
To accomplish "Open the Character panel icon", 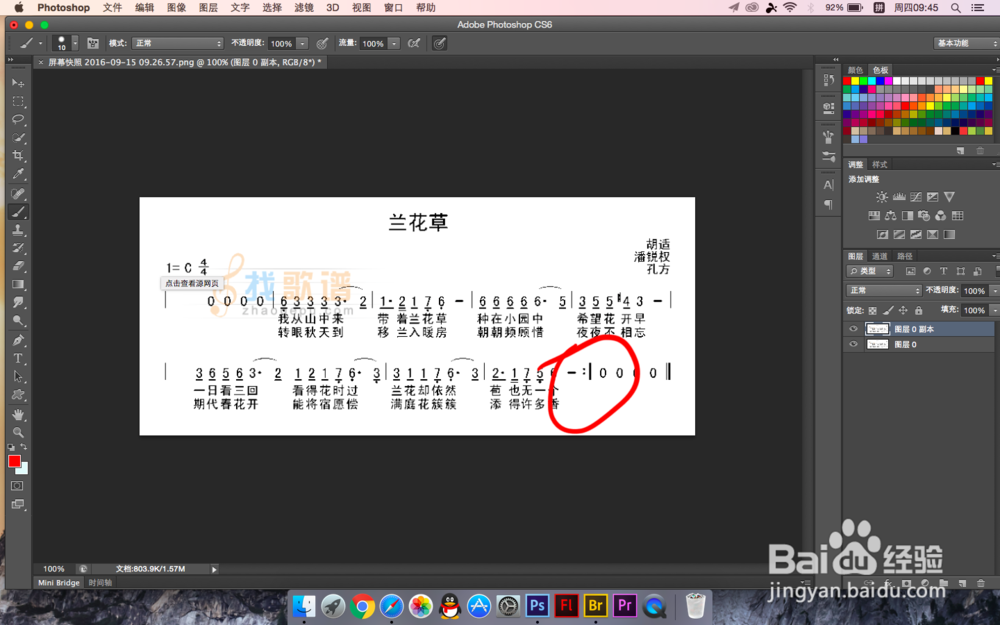I will (x=828, y=186).
